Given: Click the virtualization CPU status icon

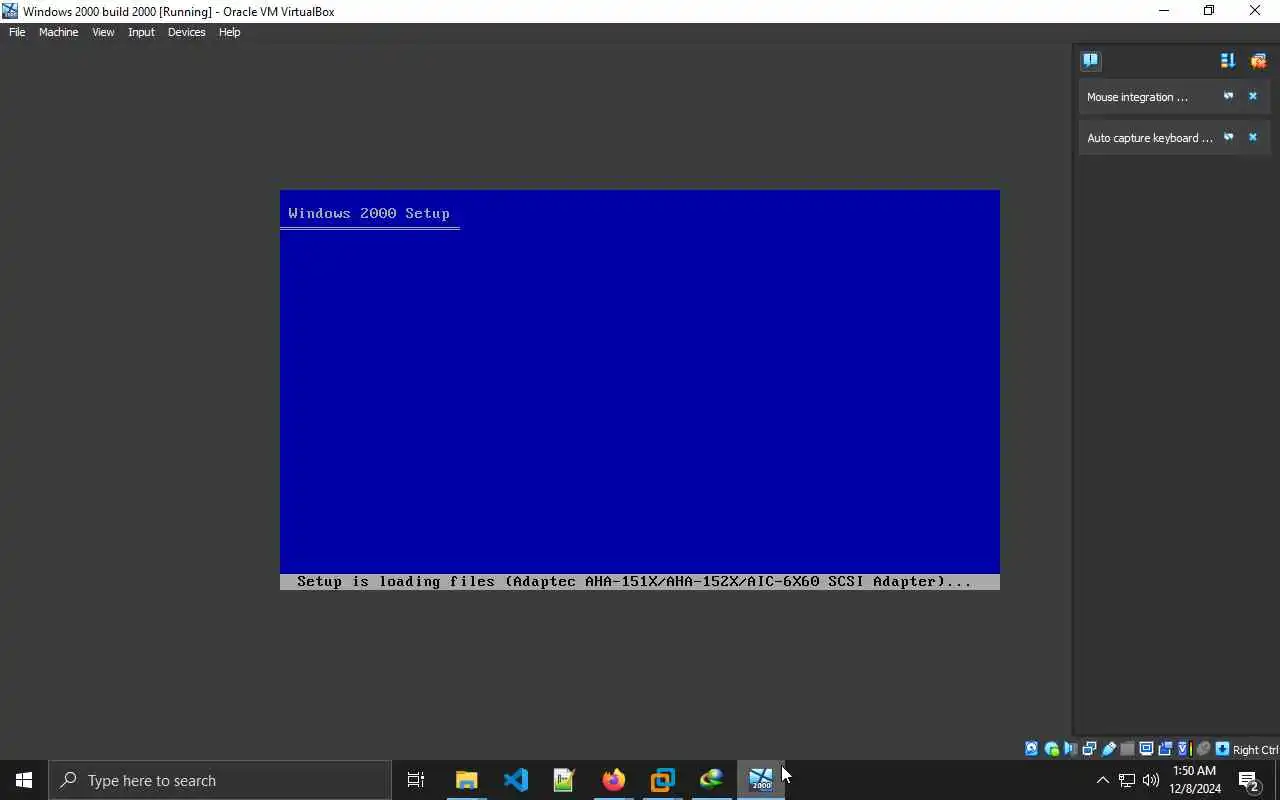Looking at the screenshot, I should point(1184,749).
